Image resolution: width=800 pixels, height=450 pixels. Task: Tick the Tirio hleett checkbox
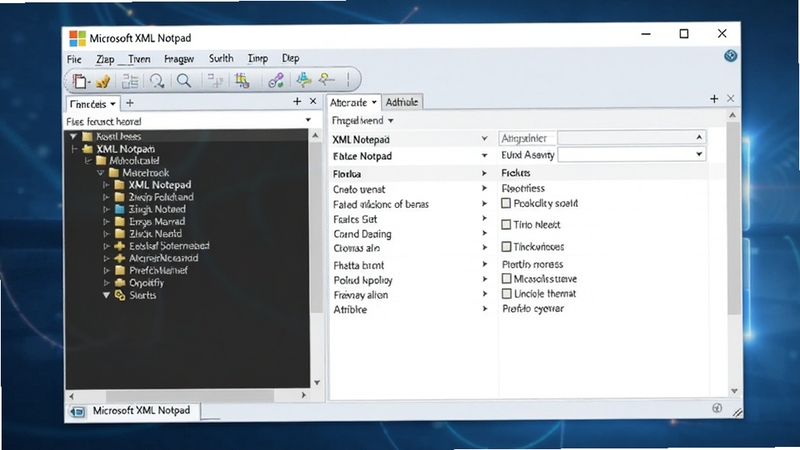pos(506,224)
